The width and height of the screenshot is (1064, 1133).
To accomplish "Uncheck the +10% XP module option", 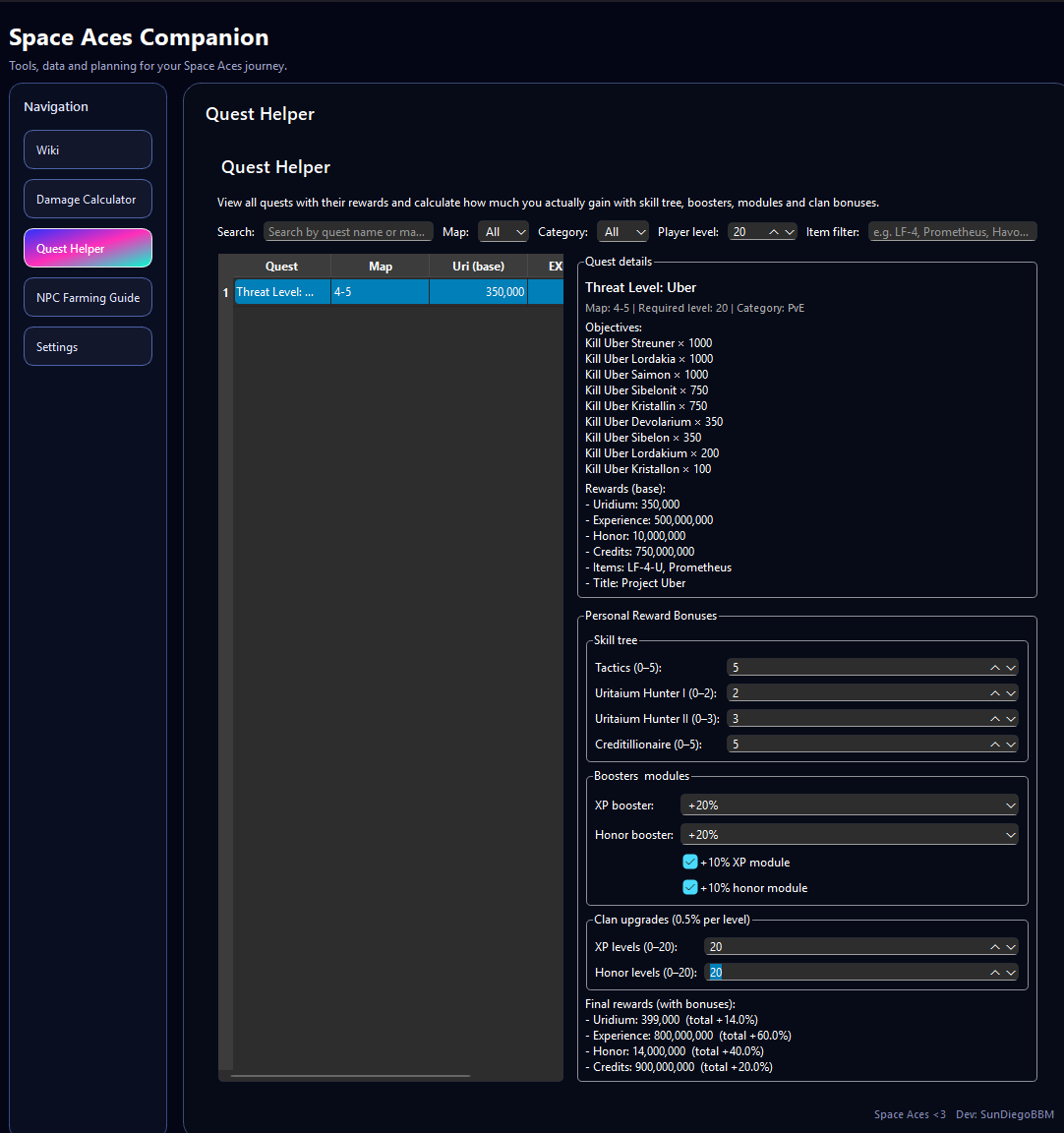I will [x=690, y=862].
